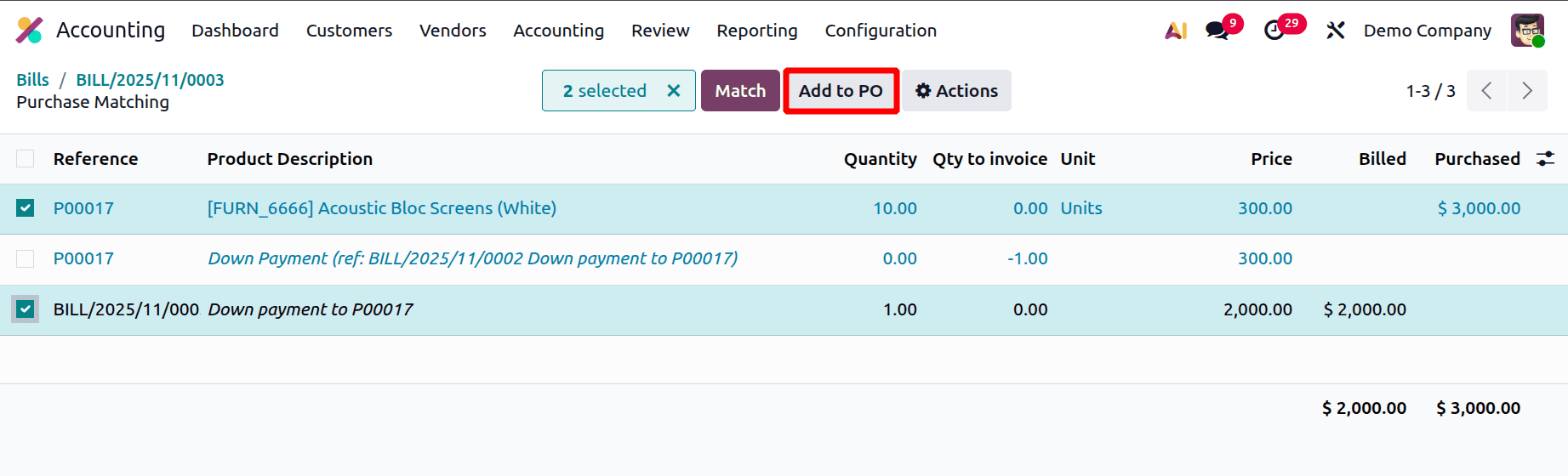
Task: Sort by Quantity column header
Action: (880, 159)
